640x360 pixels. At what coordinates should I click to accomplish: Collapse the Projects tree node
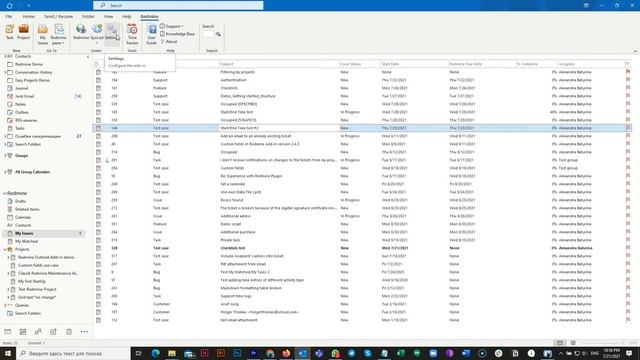[x=5, y=249]
